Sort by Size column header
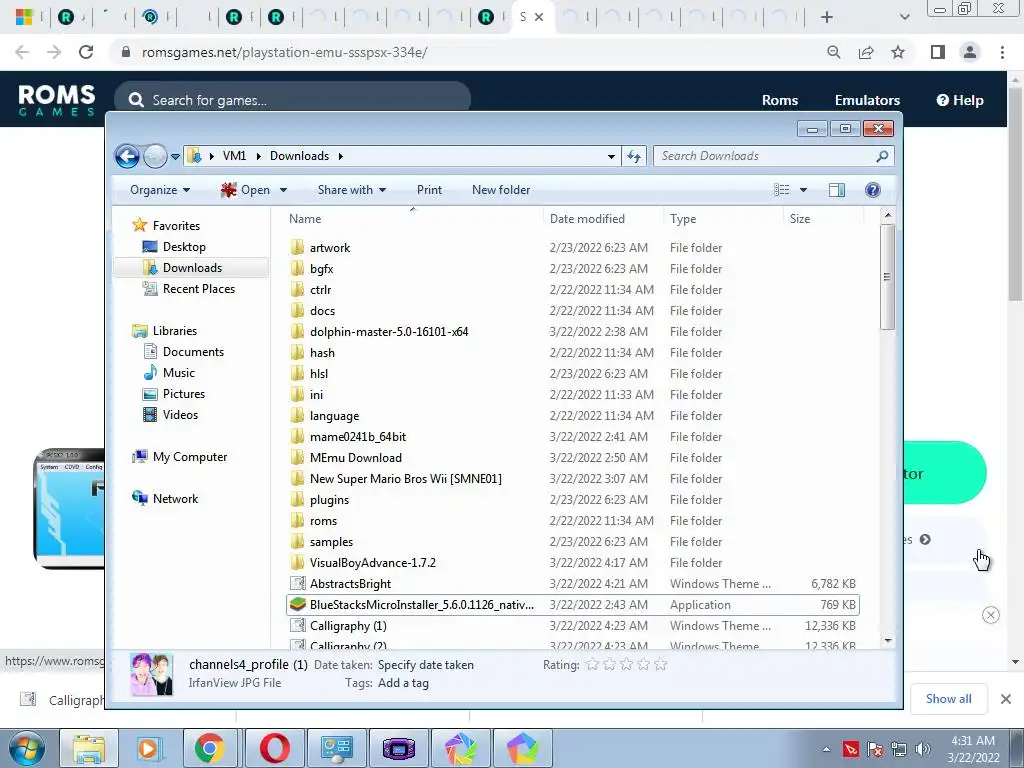This screenshot has width=1024, height=768. [823, 219]
